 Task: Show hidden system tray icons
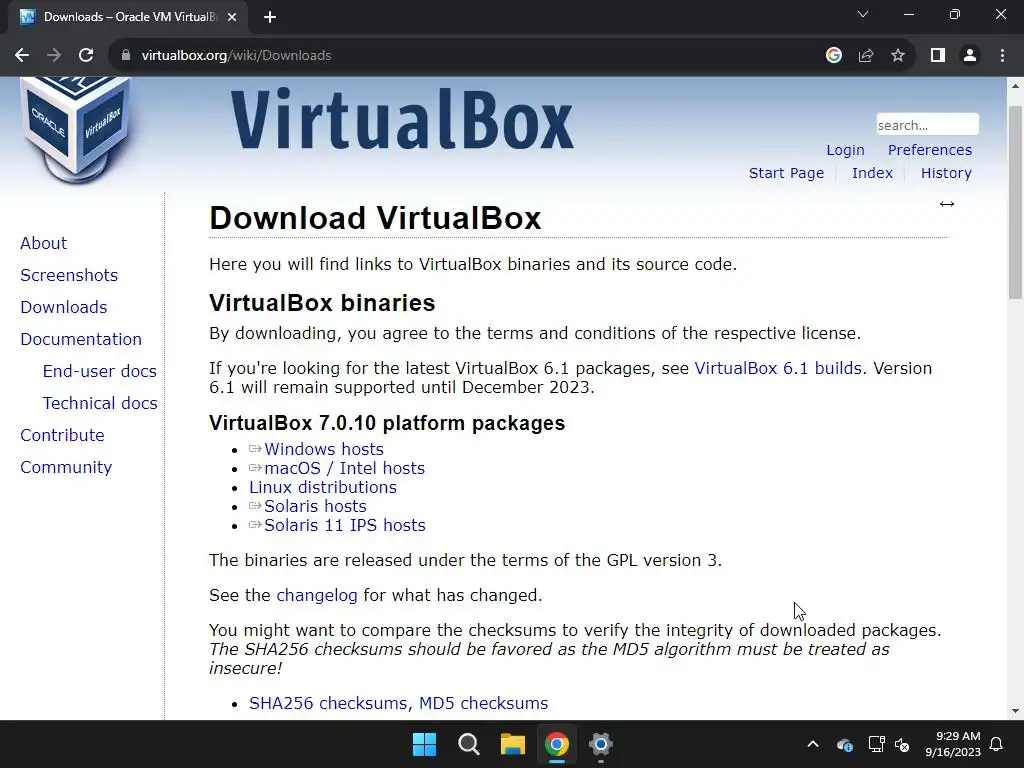pos(812,744)
